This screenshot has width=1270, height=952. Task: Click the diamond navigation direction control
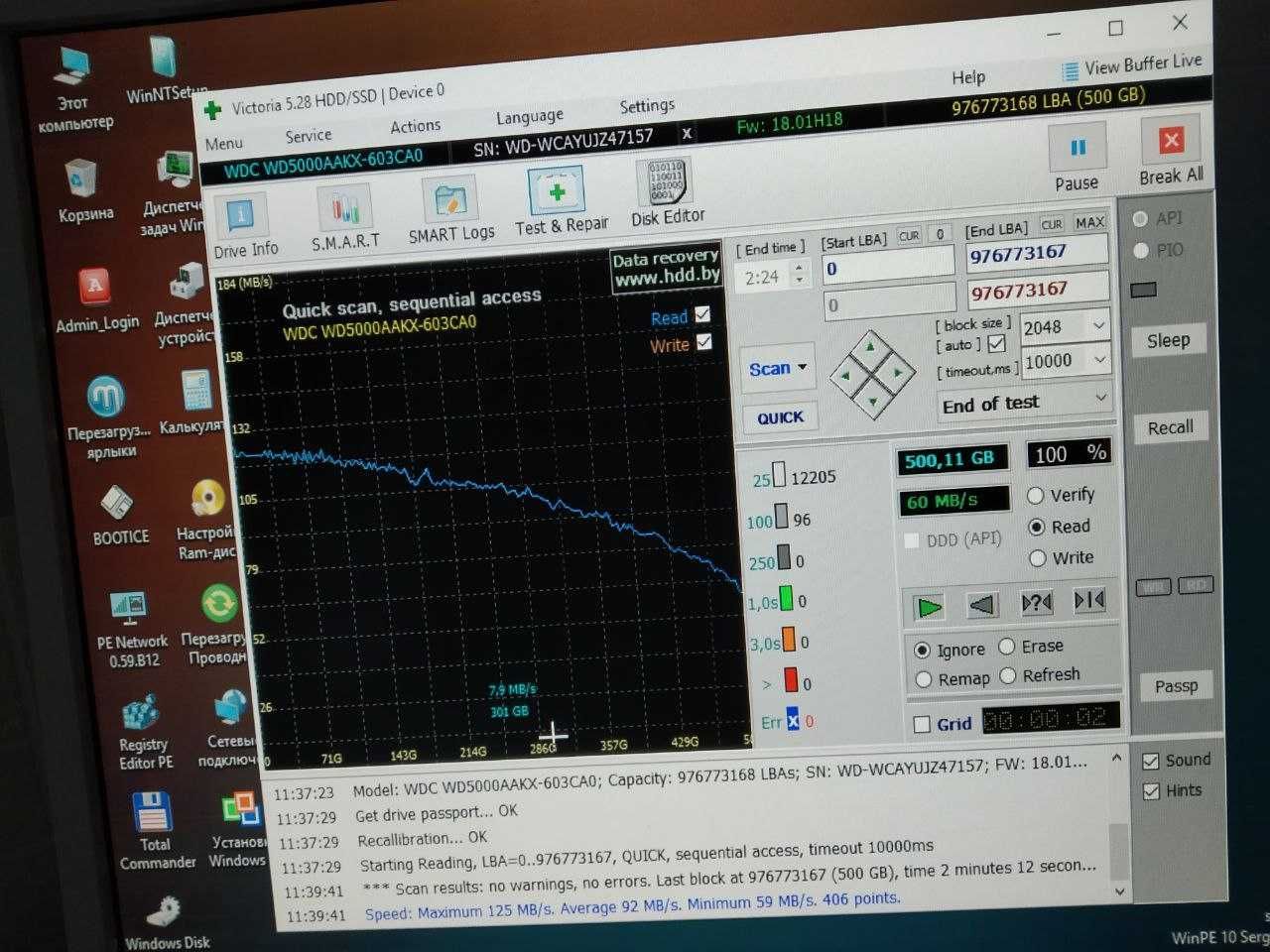pos(870,374)
